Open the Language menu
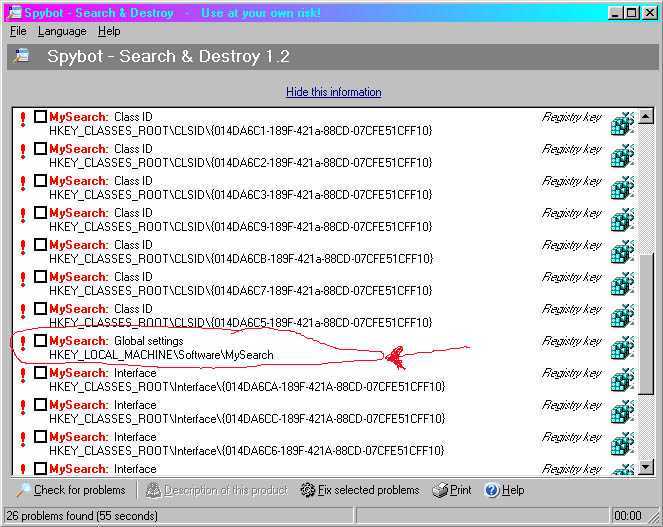 (62, 31)
